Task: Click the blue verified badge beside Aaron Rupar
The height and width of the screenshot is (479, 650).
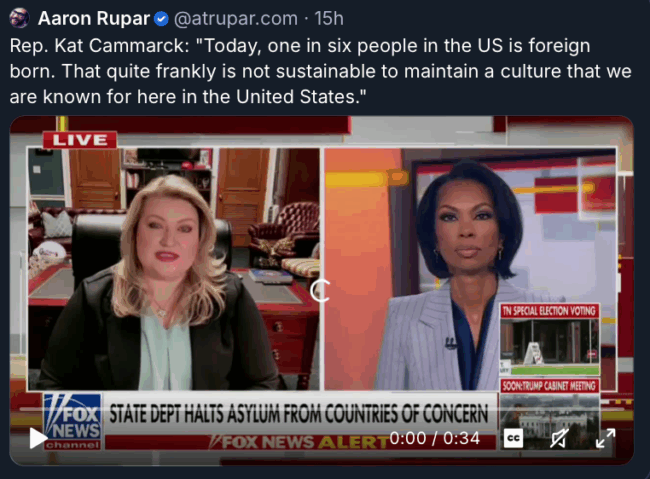Action: tap(161, 19)
